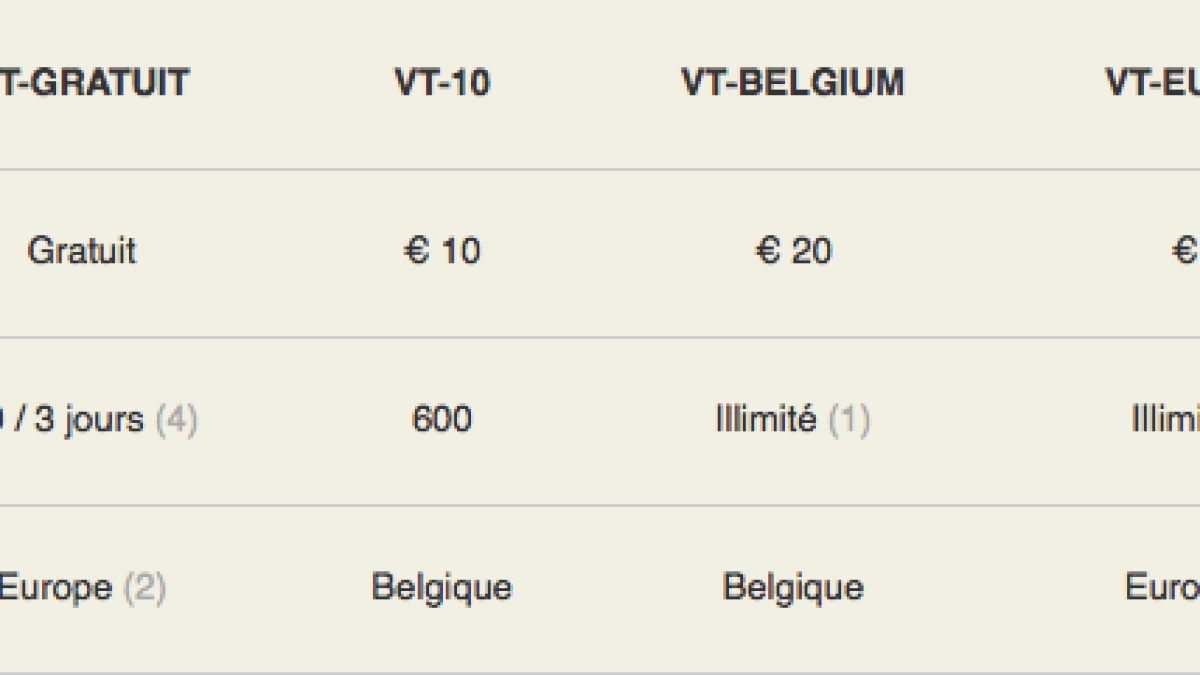Open footnote (1) next to Illimité
Viewport: 1200px width, 675px height.
point(849,419)
